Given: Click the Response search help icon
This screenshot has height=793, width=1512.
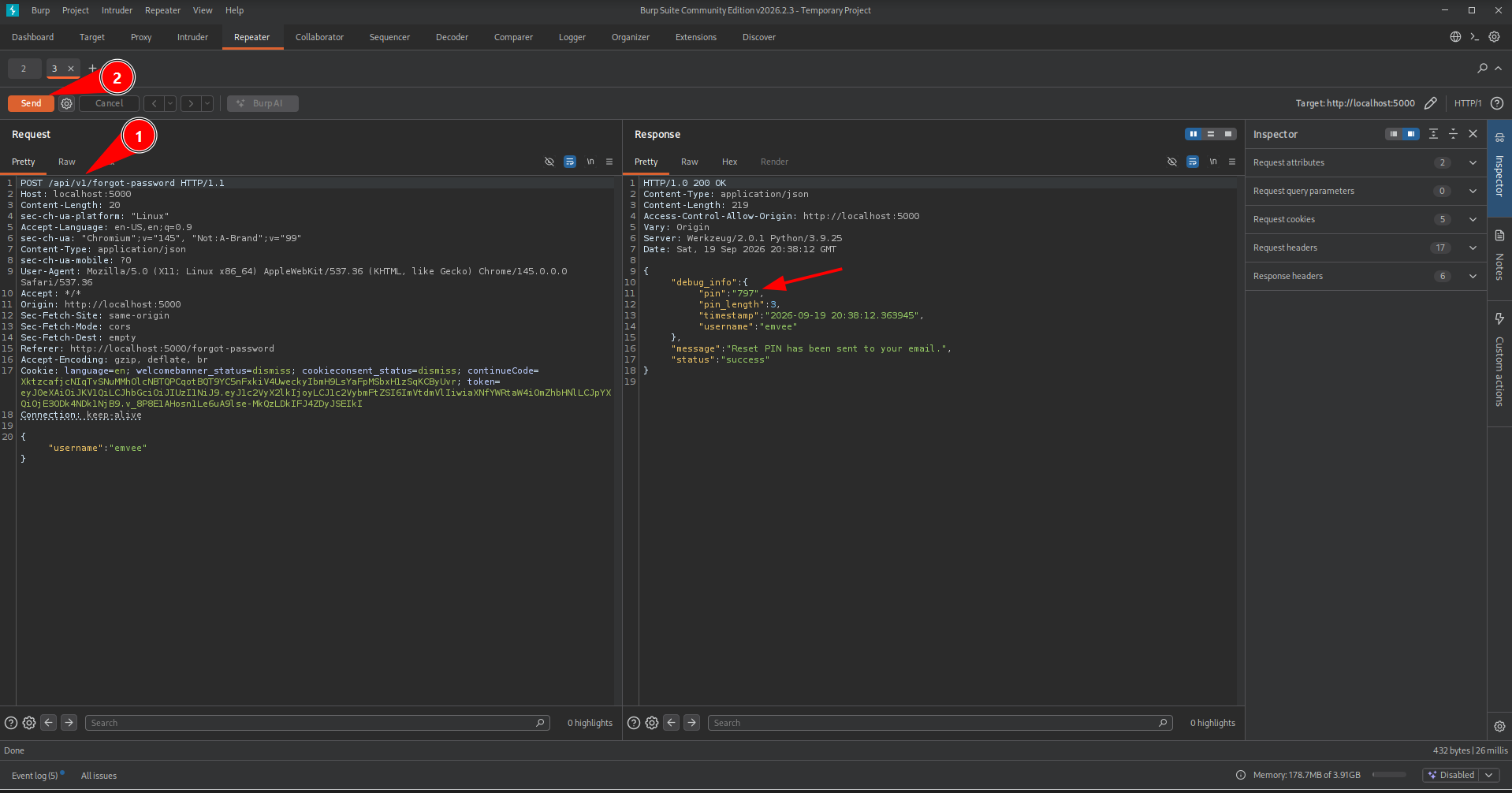Looking at the screenshot, I should [x=634, y=723].
